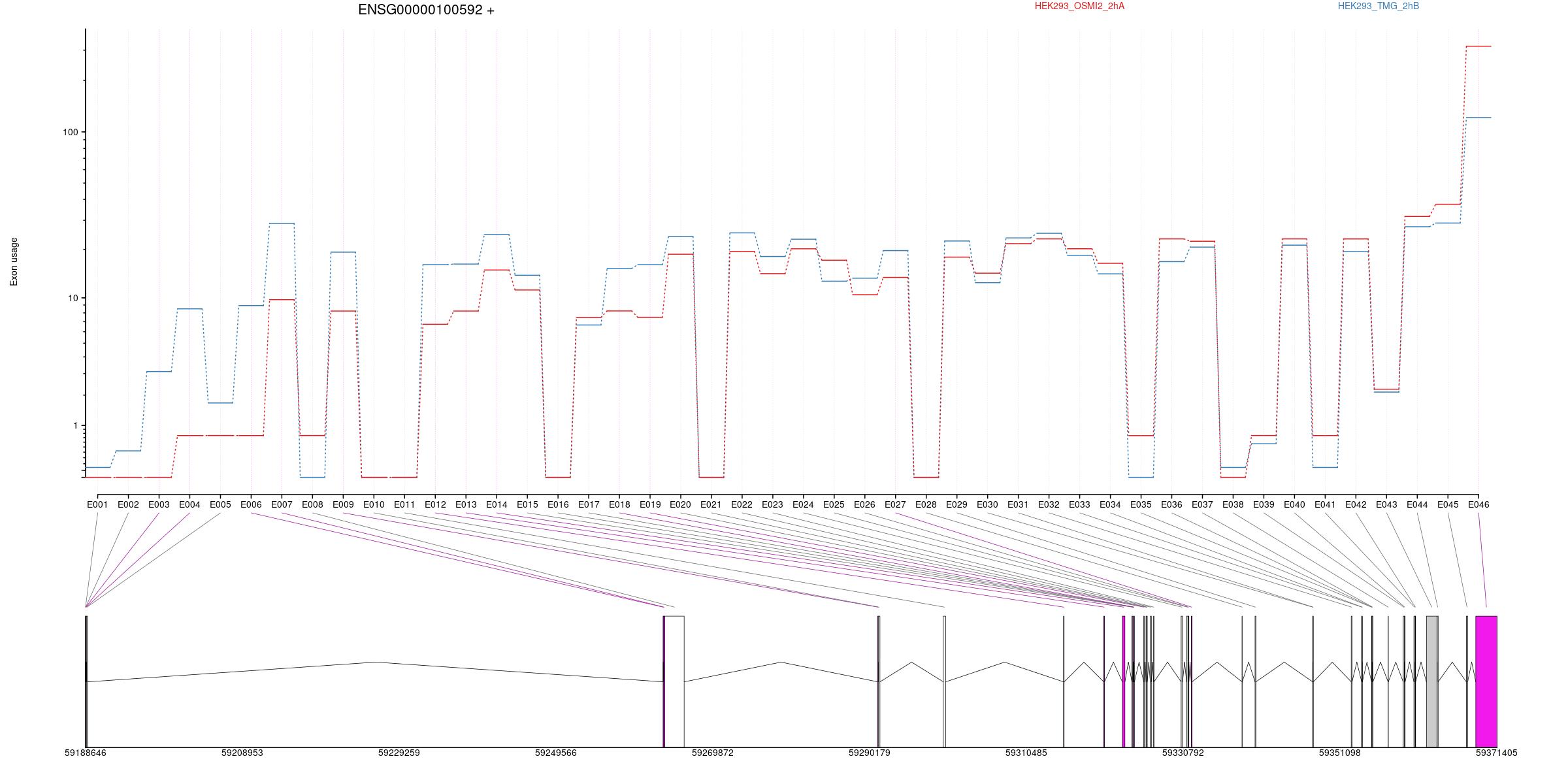Click the y-axis tick label 10
1568x784 pixels.
tap(73, 298)
